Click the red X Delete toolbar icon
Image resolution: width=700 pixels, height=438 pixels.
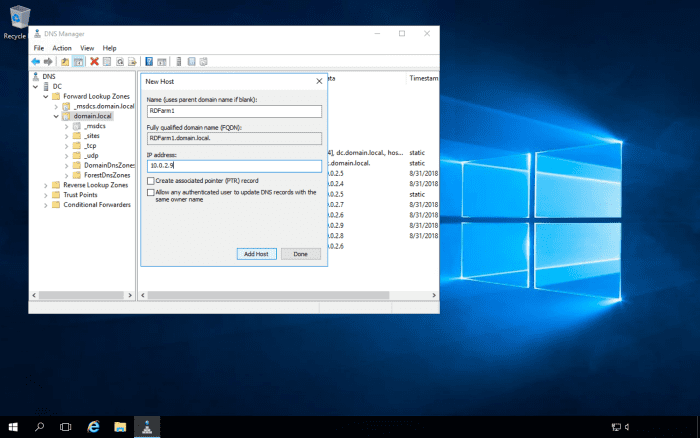(94, 62)
